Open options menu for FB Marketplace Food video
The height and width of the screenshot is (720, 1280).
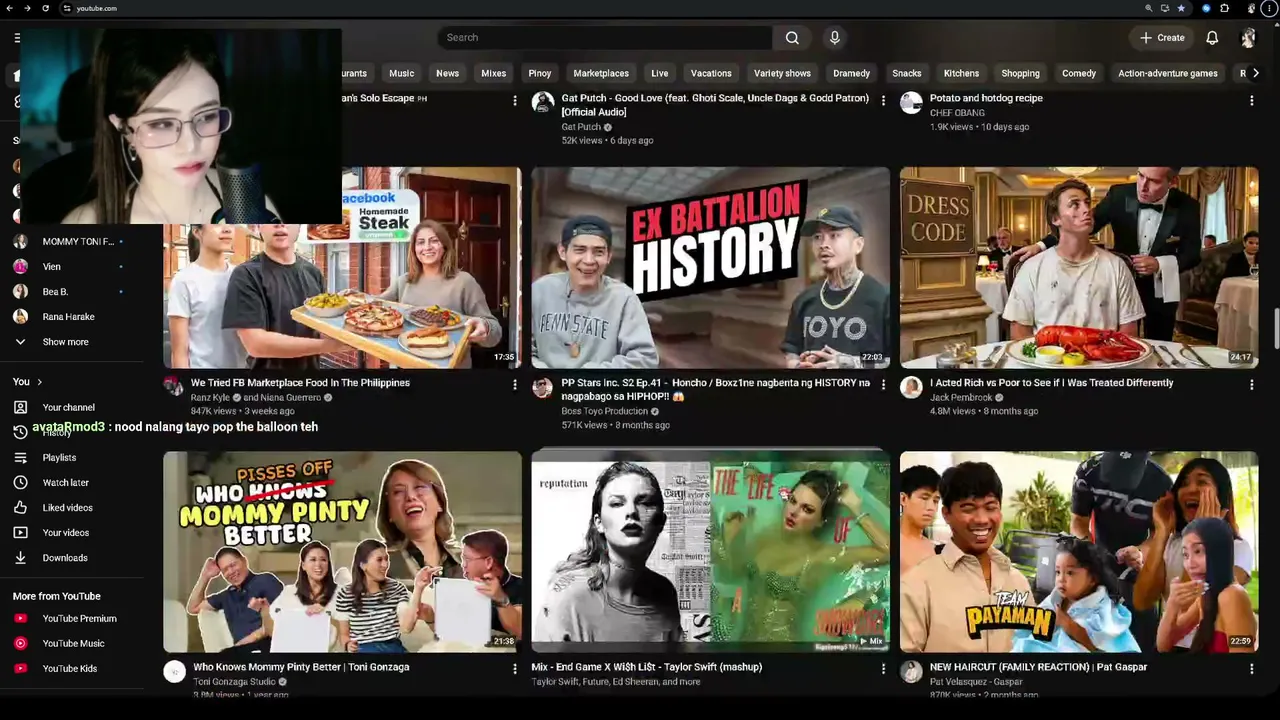tap(515, 384)
